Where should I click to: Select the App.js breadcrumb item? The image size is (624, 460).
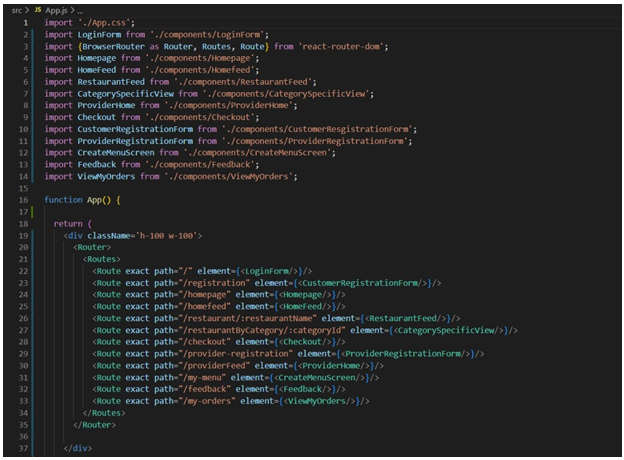click(x=56, y=9)
